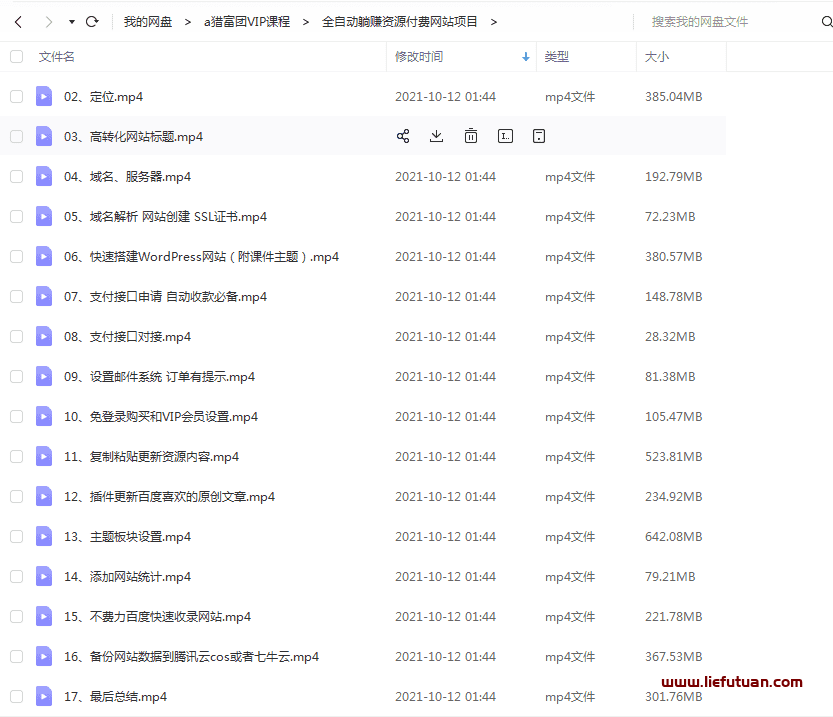Click video icon of 08、支付接口对接.mp4
The height and width of the screenshot is (717, 833).
[x=44, y=336]
